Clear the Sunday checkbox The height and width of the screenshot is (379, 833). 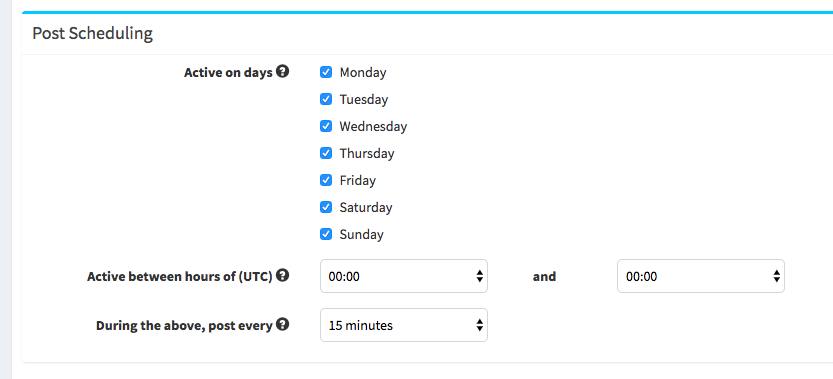pos(326,234)
